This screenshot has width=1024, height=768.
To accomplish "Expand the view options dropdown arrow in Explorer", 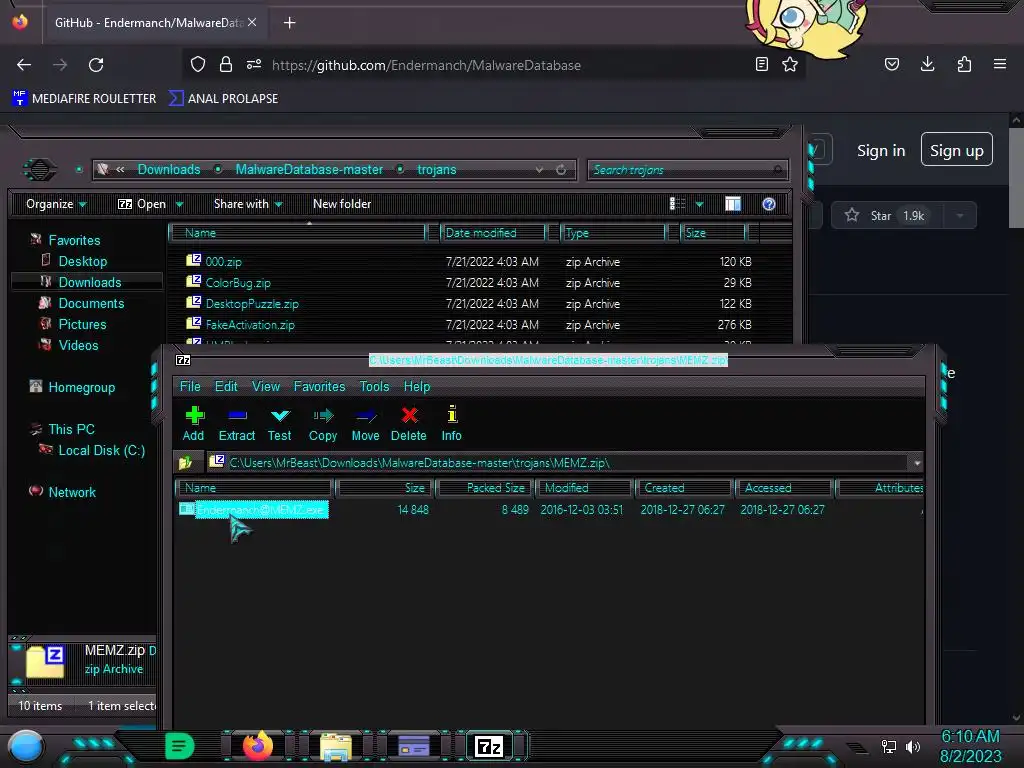I will point(699,204).
